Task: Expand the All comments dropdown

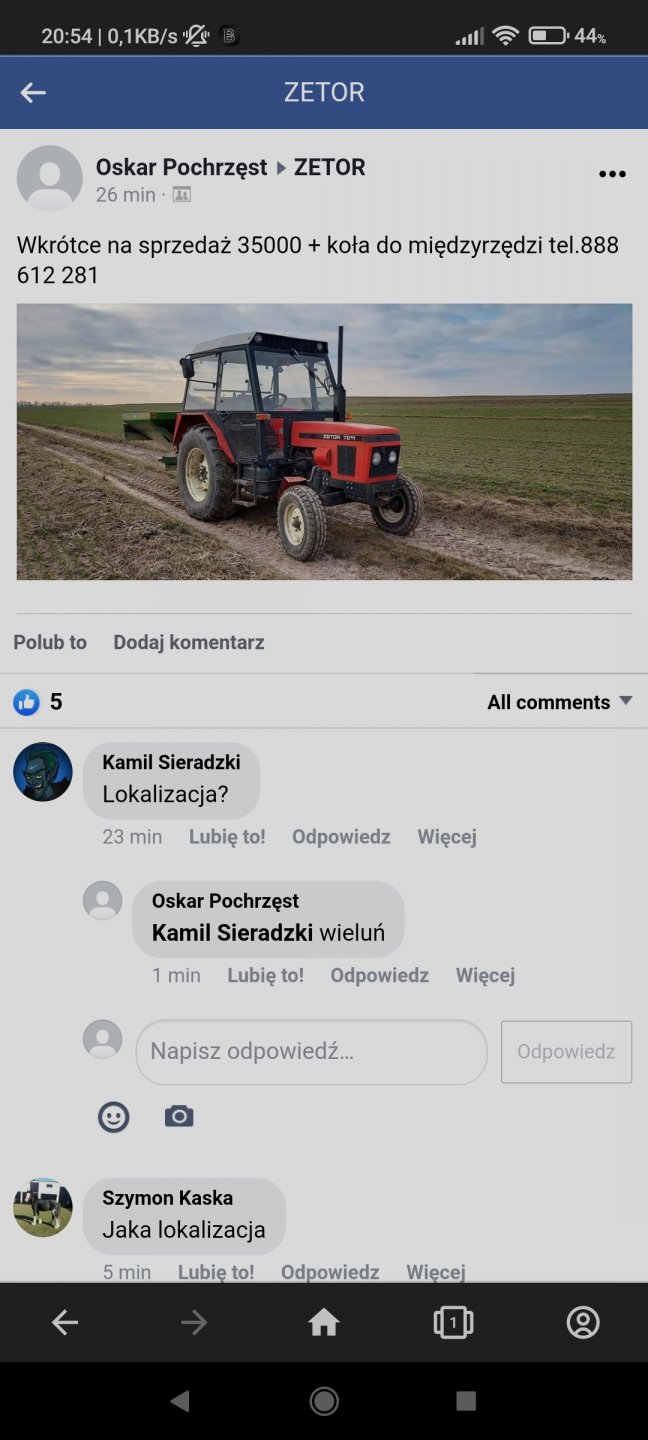Action: pos(560,702)
